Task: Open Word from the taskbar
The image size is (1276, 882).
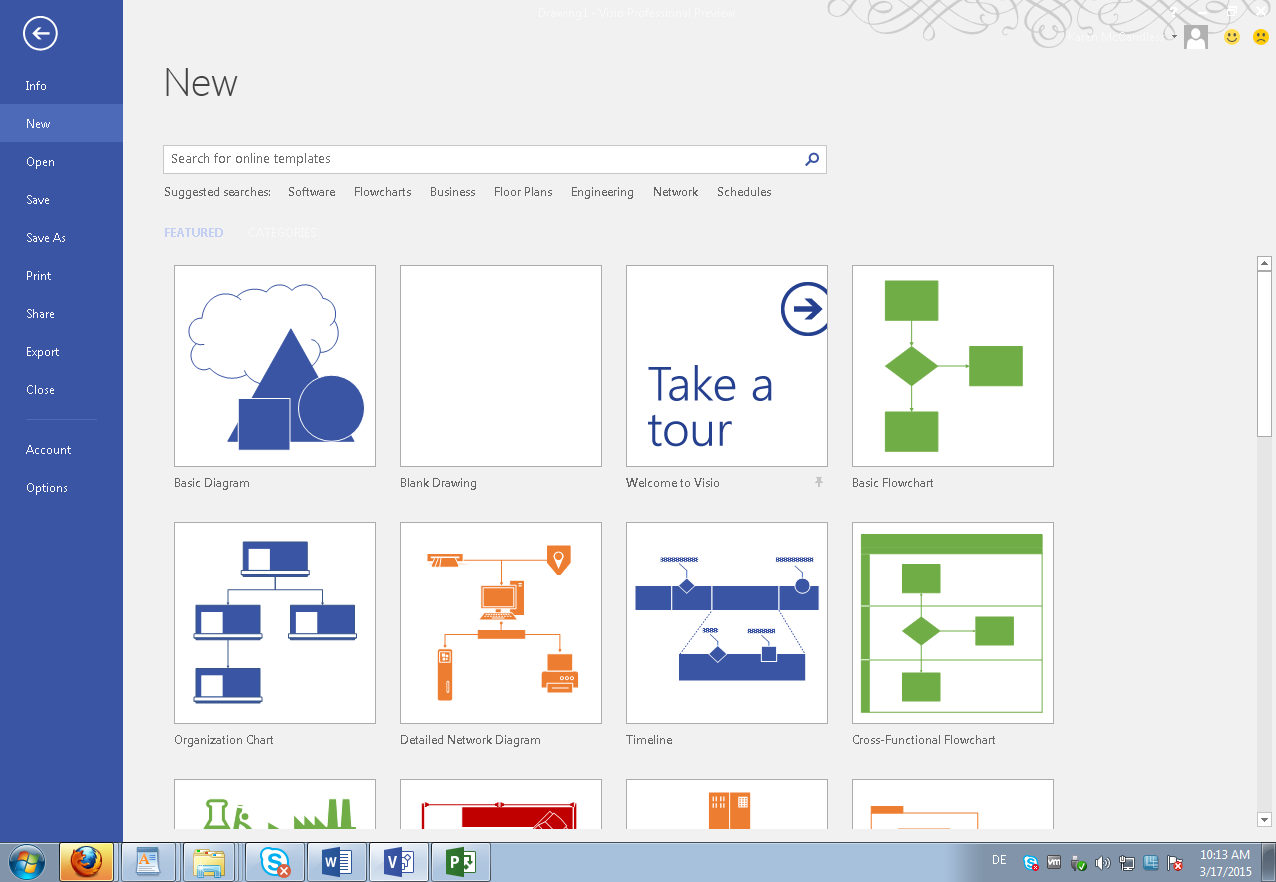Action: click(x=336, y=861)
